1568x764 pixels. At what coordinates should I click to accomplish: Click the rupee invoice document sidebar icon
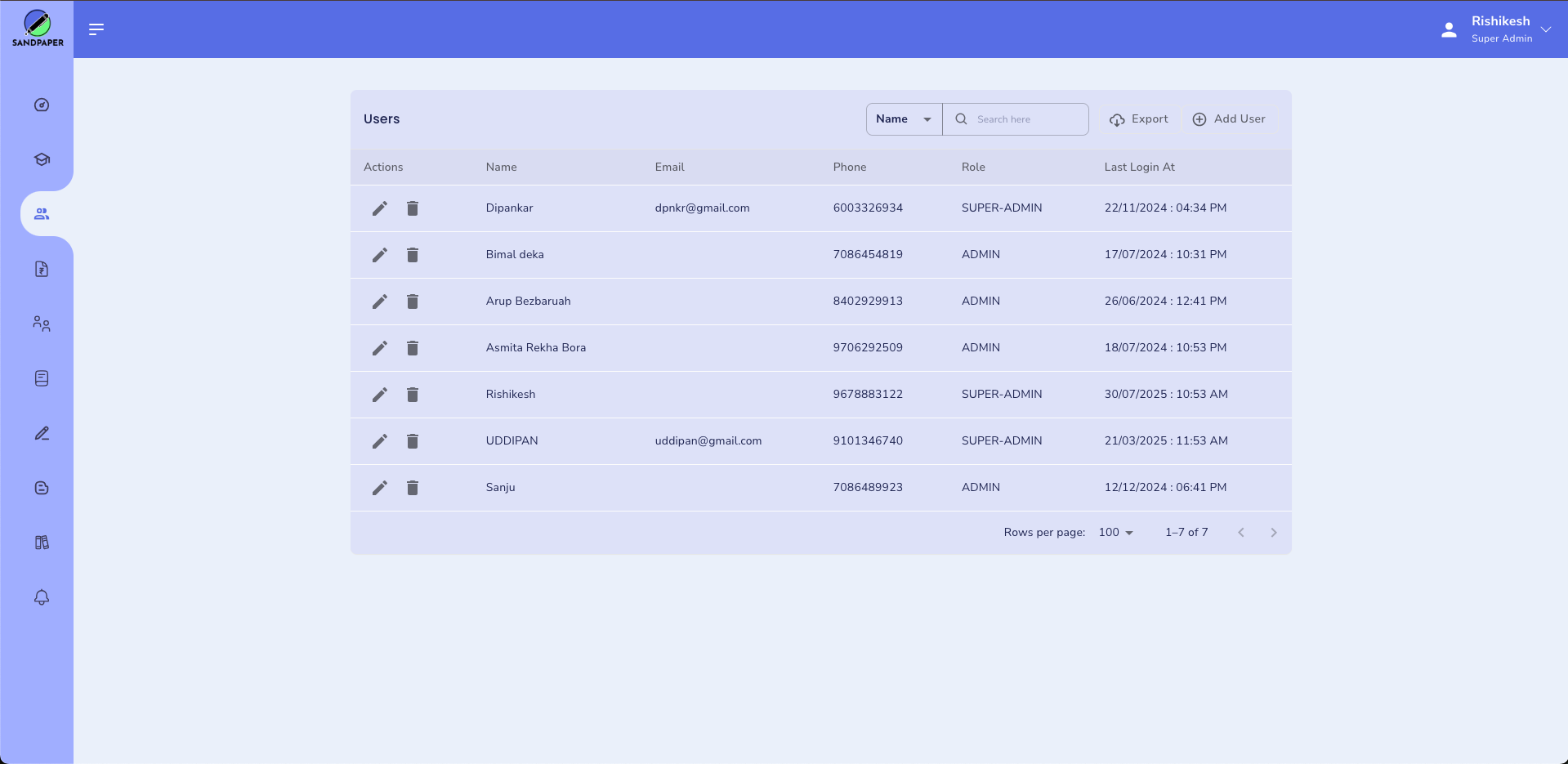click(40, 269)
